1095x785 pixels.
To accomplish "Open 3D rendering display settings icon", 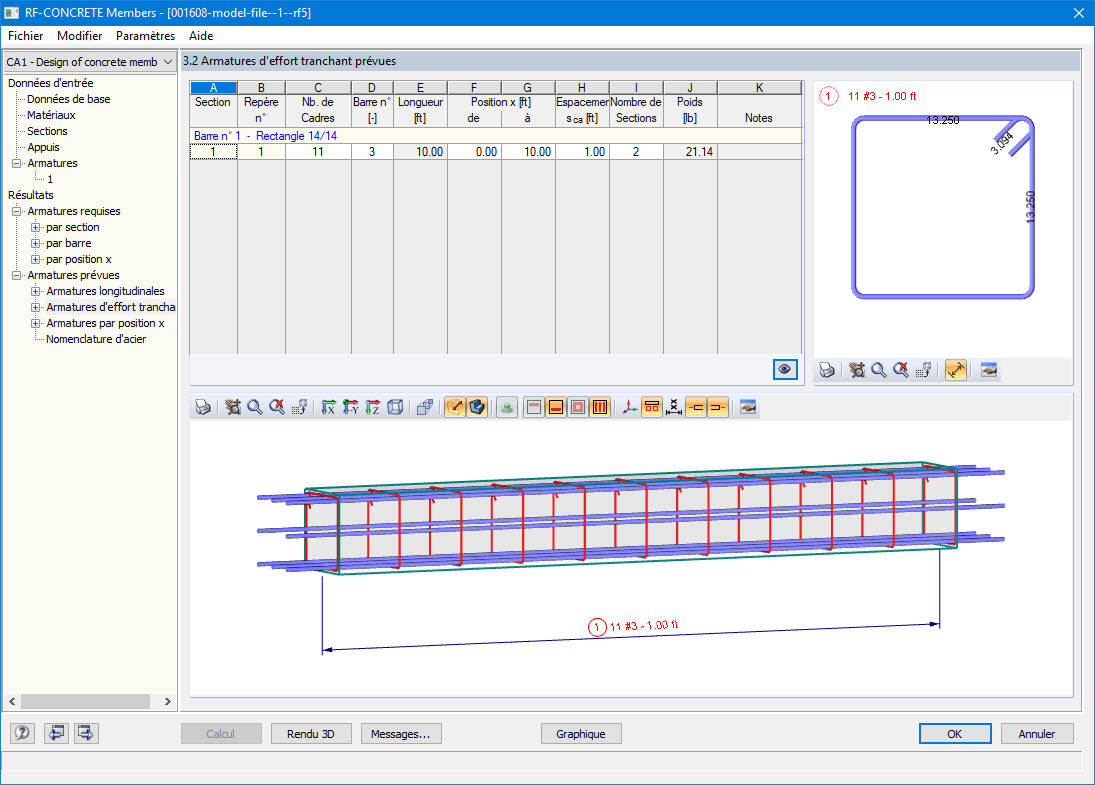I will [x=748, y=407].
